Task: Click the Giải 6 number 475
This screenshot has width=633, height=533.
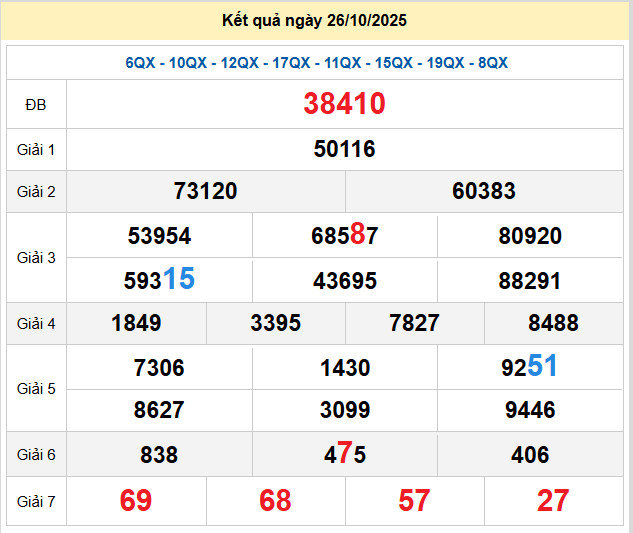Action: click(x=345, y=455)
